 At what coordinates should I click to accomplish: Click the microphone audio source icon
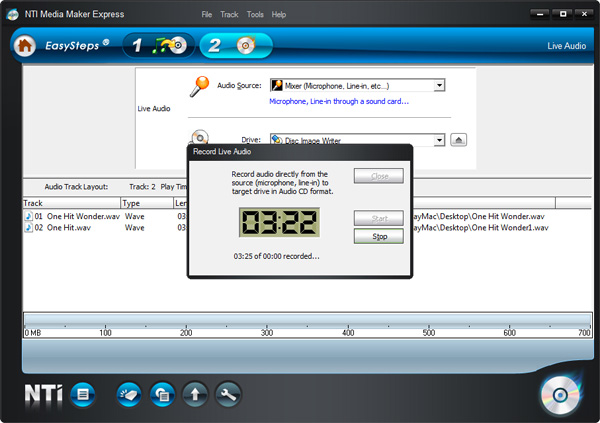(x=199, y=86)
